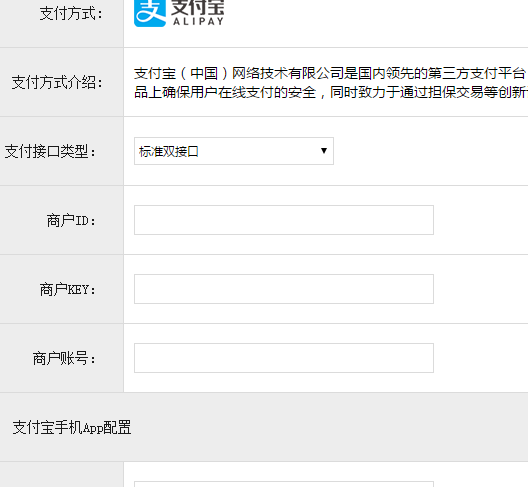The width and height of the screenshot is (528, 487).
Task: Click the empty cell beside the interface dropdown
Action: click(431, 151)
